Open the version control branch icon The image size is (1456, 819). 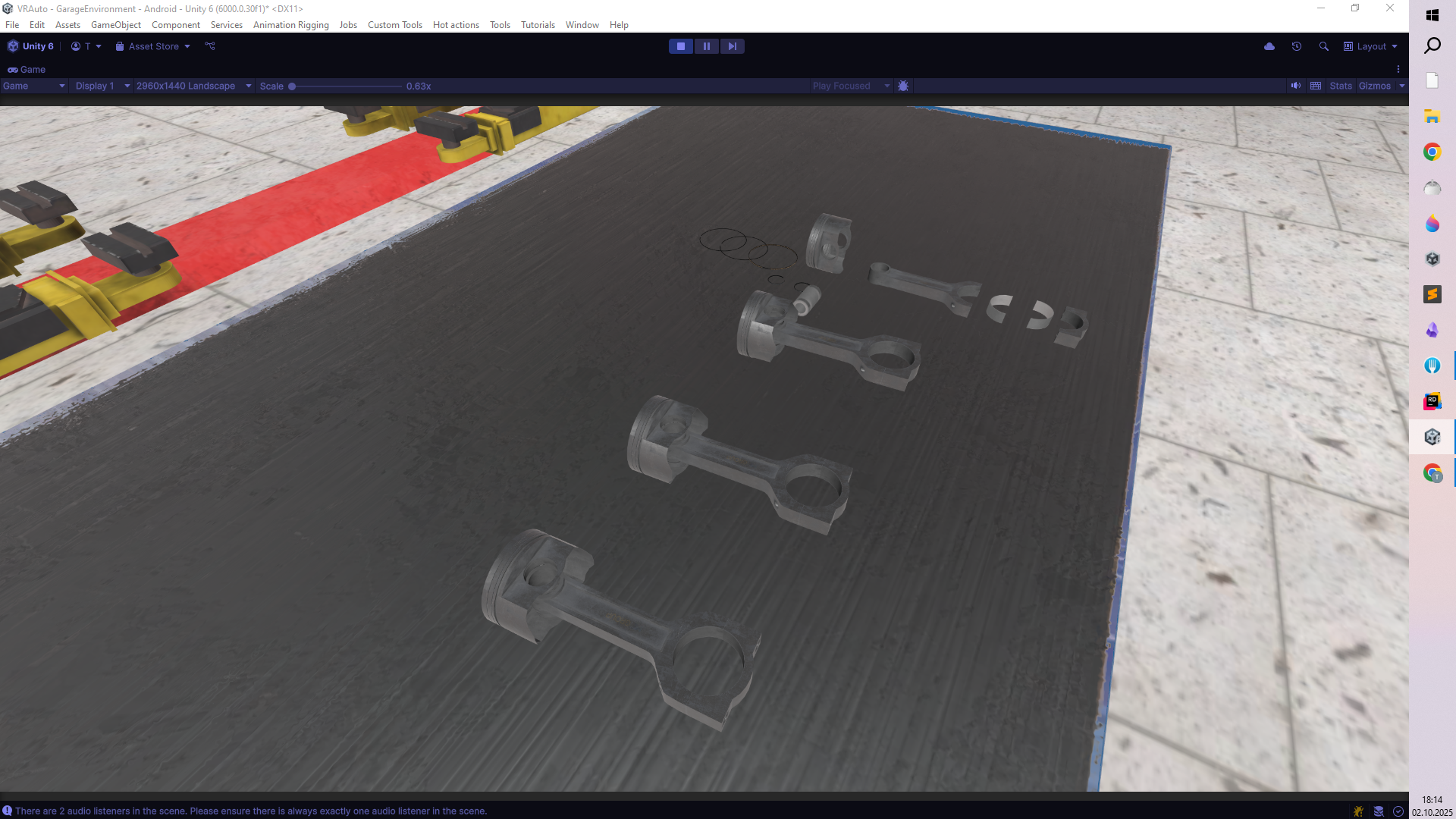pyautogui.click(x=210, y=46)
